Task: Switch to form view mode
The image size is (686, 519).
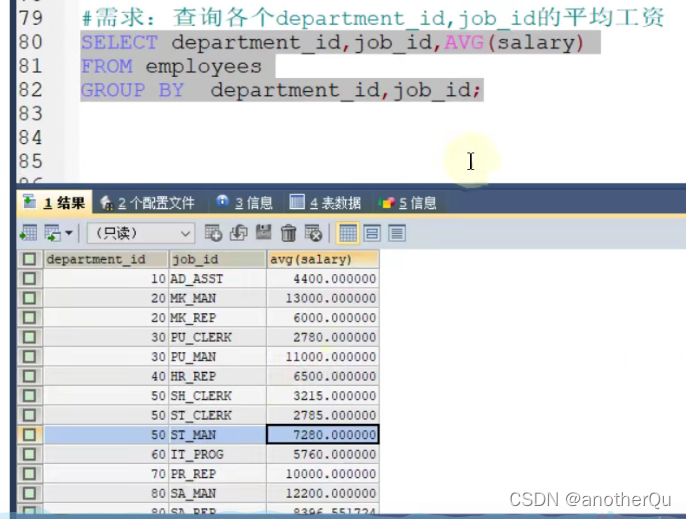Action: point(372,233)
